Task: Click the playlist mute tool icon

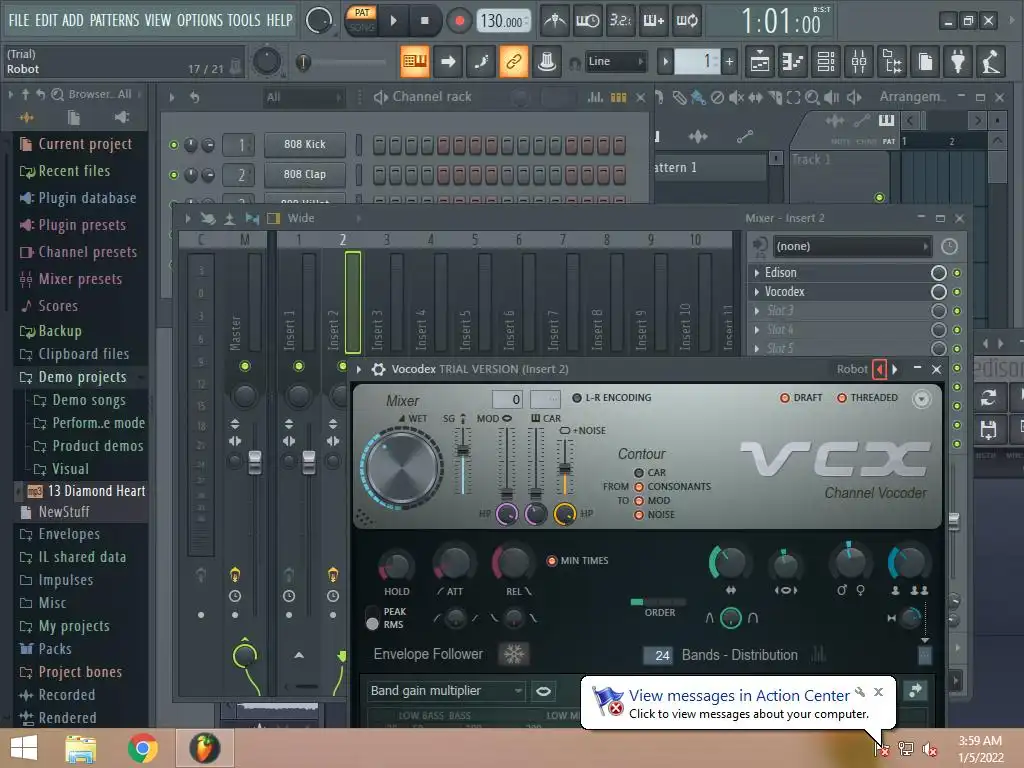Action: pyautogui.click(x=736, y=97)
